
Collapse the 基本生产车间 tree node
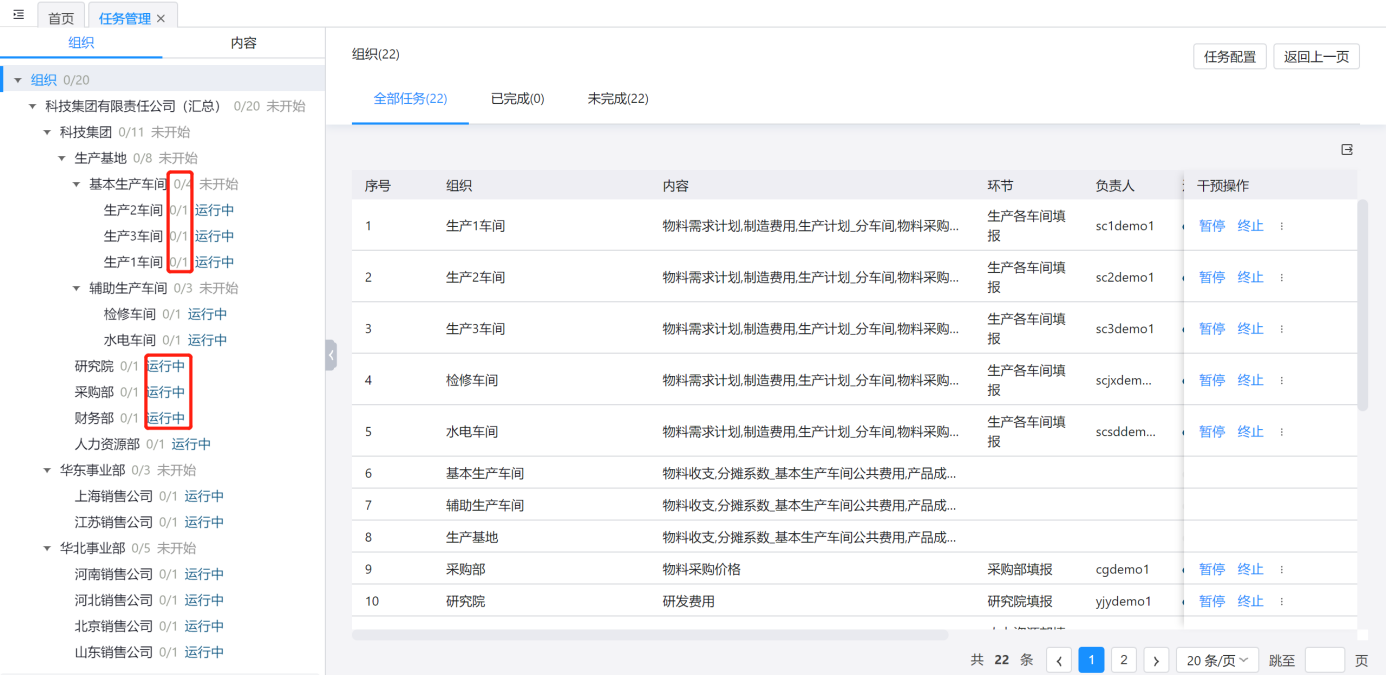click(x=78, y=184)
